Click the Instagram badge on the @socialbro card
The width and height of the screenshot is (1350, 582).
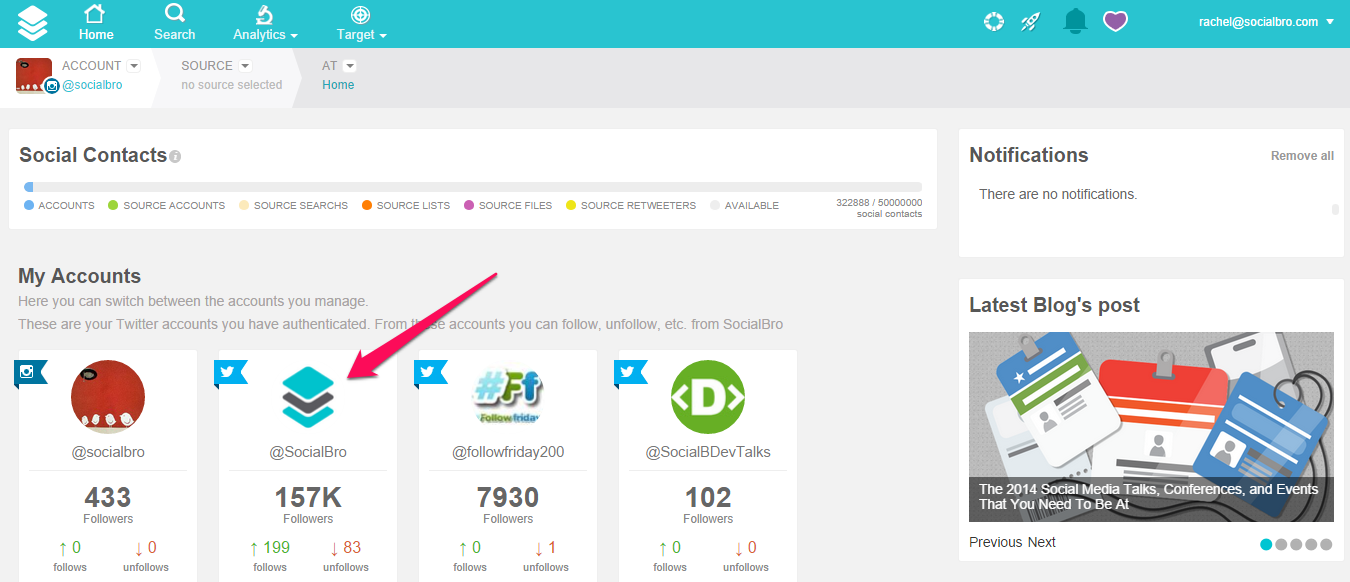coord(30,373)
